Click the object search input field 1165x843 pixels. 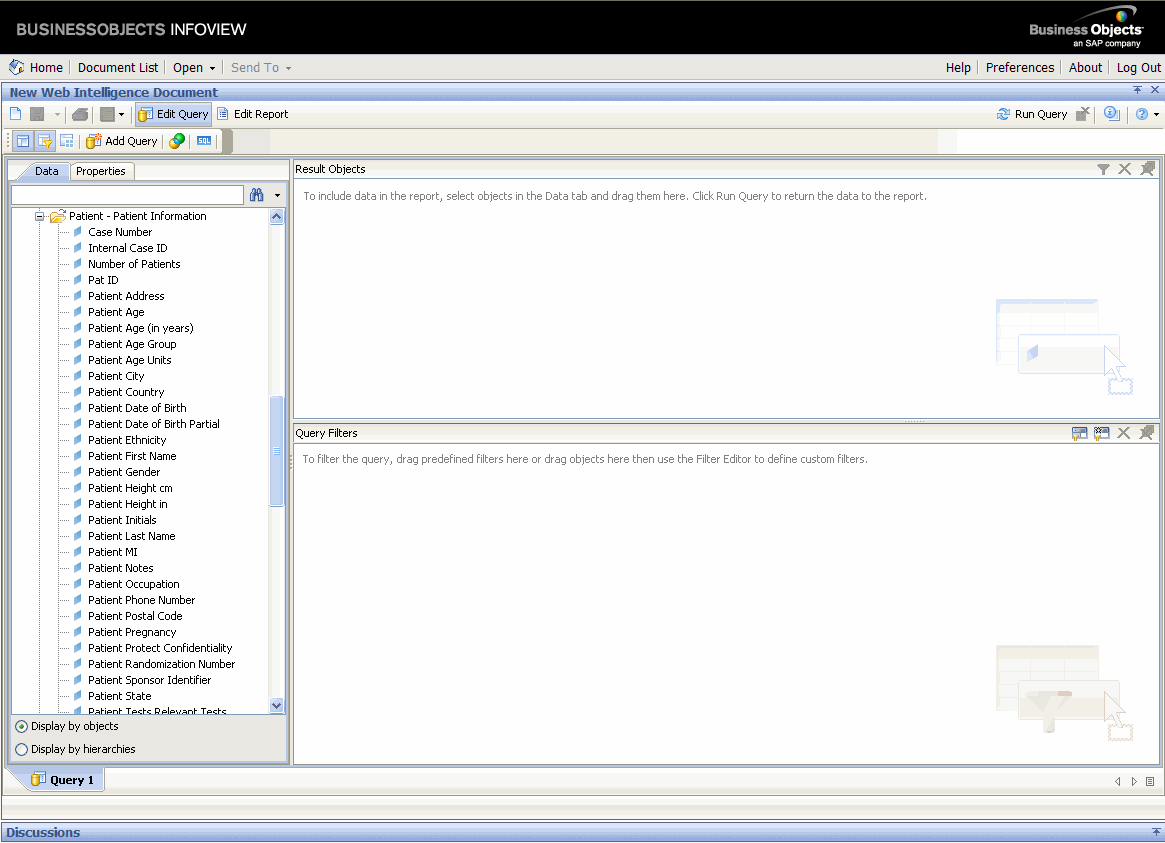[x=127, y=195]
